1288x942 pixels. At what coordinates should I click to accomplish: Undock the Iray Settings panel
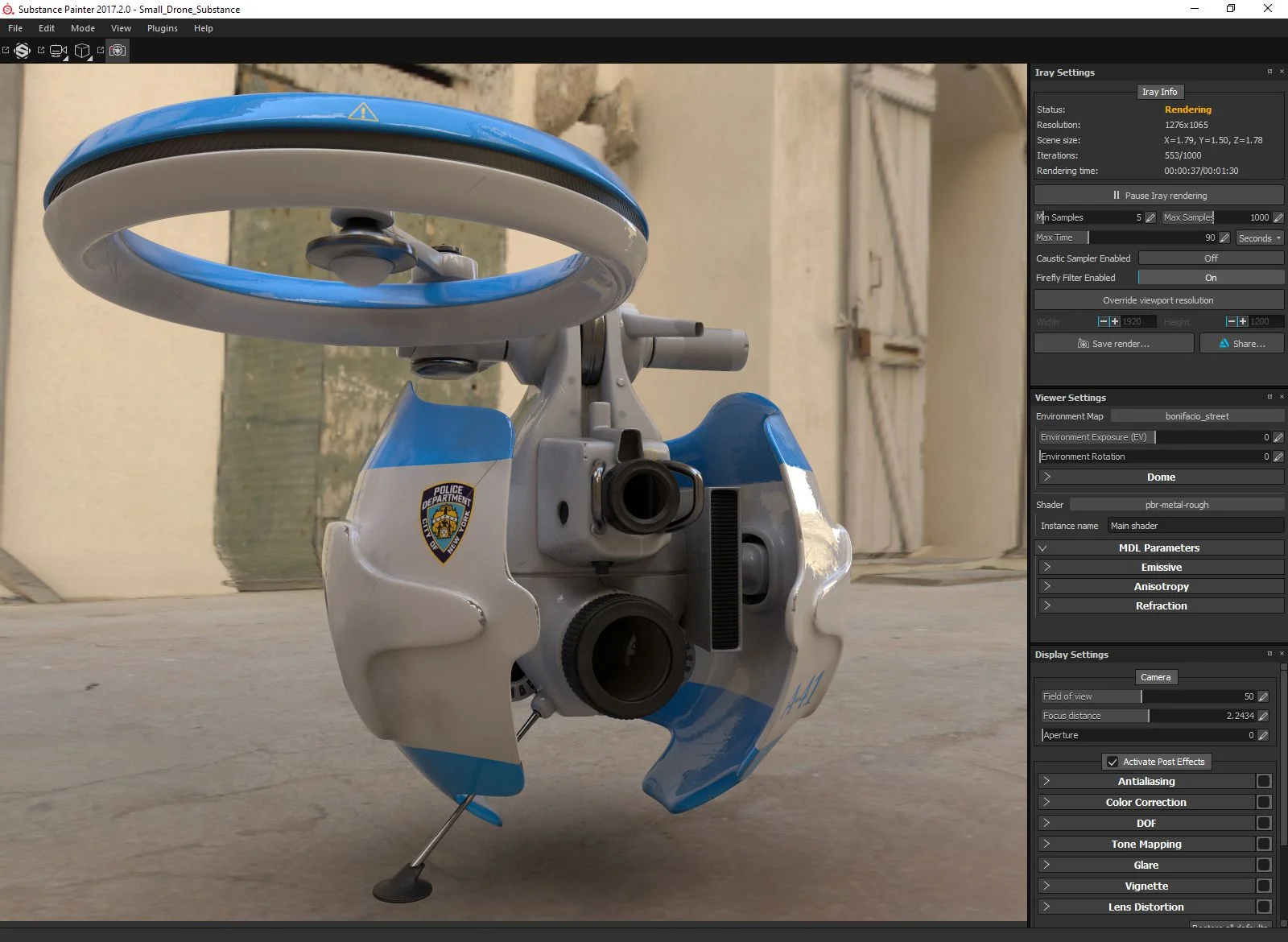pos(1269,72)
